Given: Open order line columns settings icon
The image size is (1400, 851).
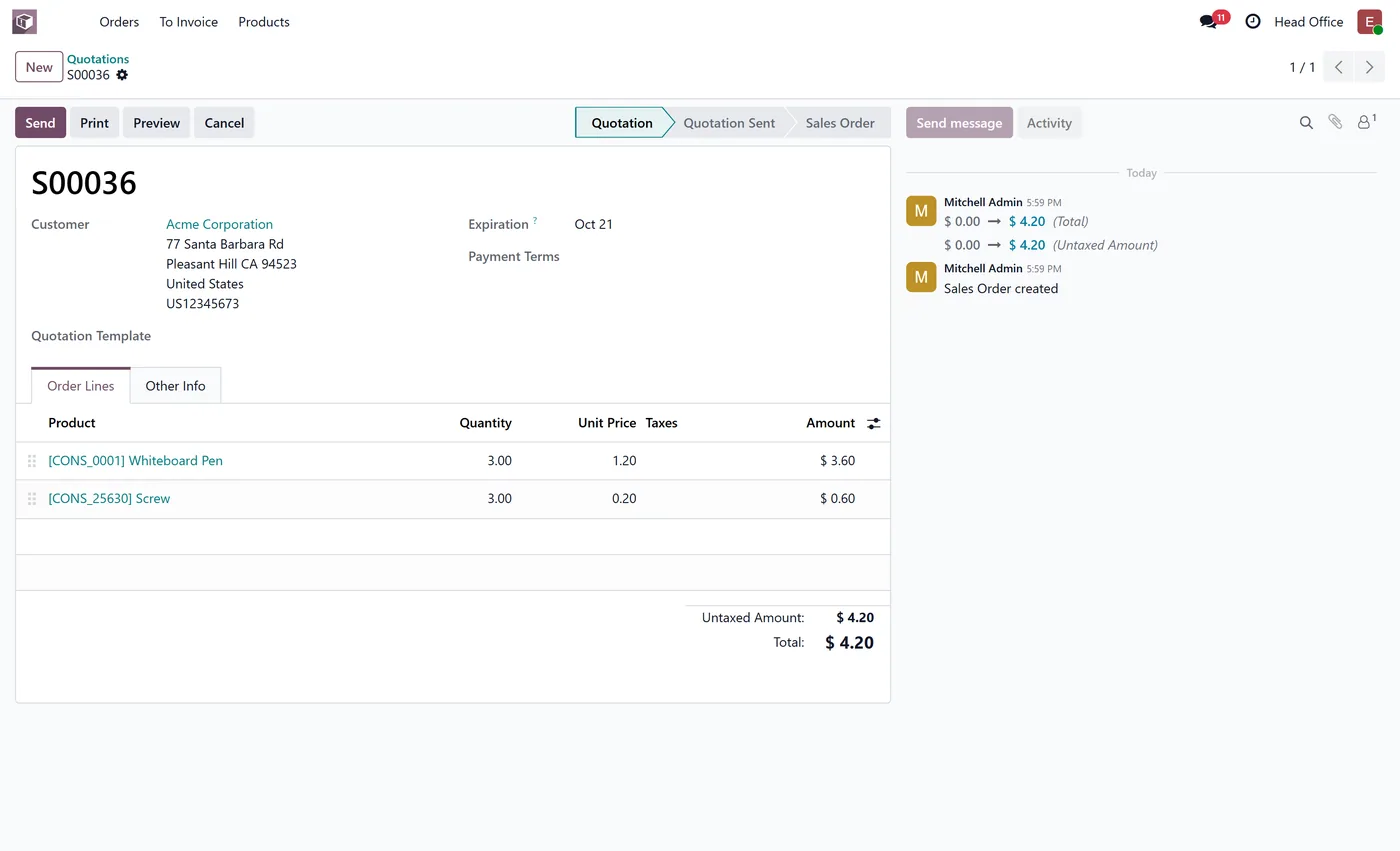Looking at the screenshot, I should pyautogui.click(x=873, y=424).
